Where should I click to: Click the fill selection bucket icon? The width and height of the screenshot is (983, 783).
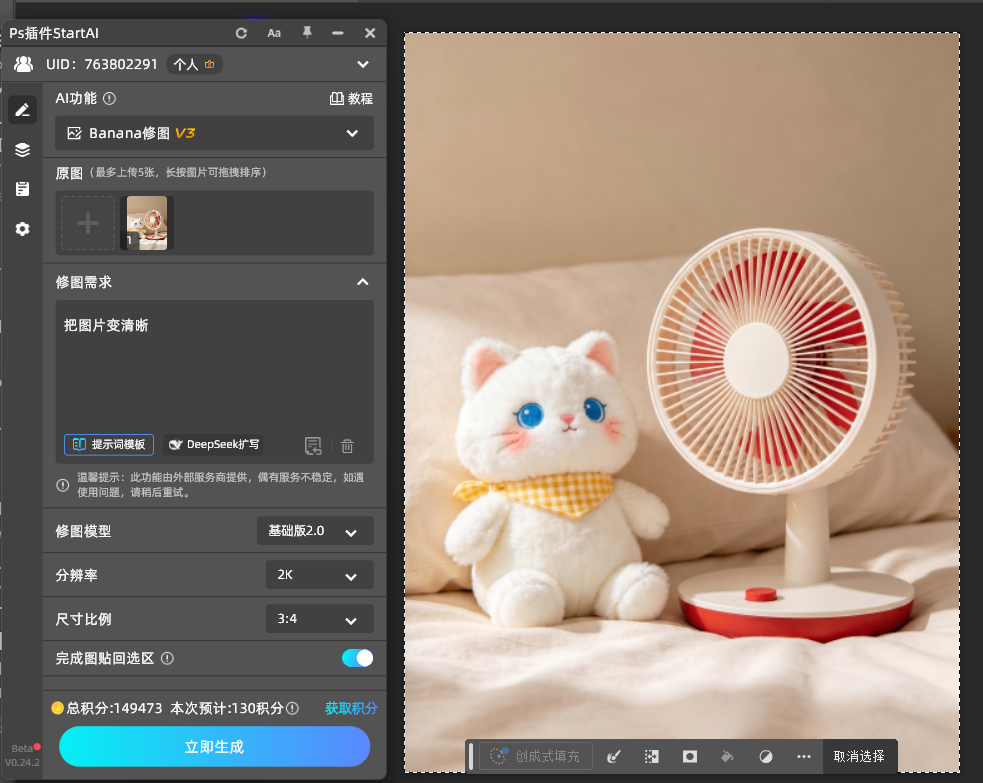[727, 757]
